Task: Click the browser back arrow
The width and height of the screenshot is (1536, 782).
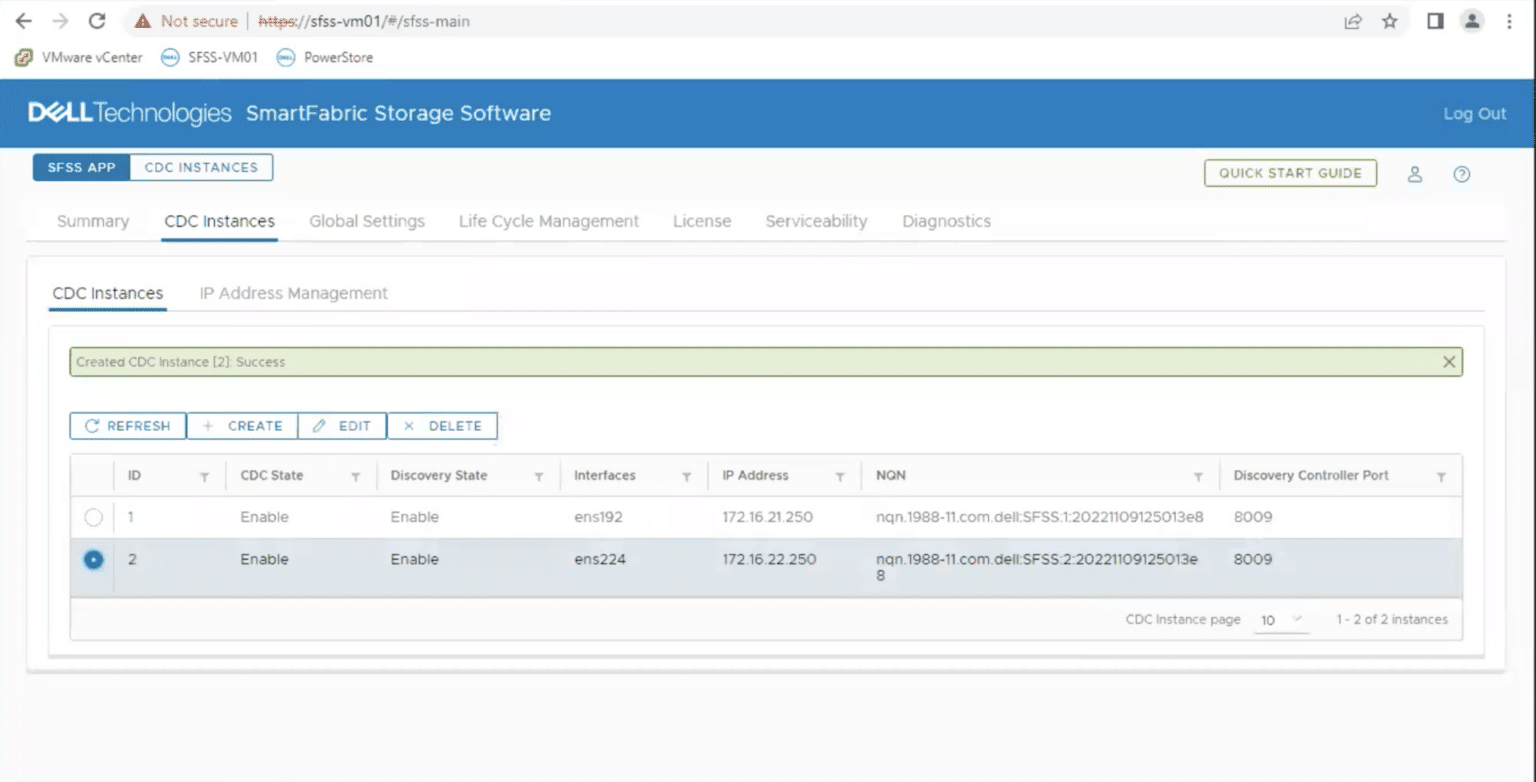Action: pos(24,21)
